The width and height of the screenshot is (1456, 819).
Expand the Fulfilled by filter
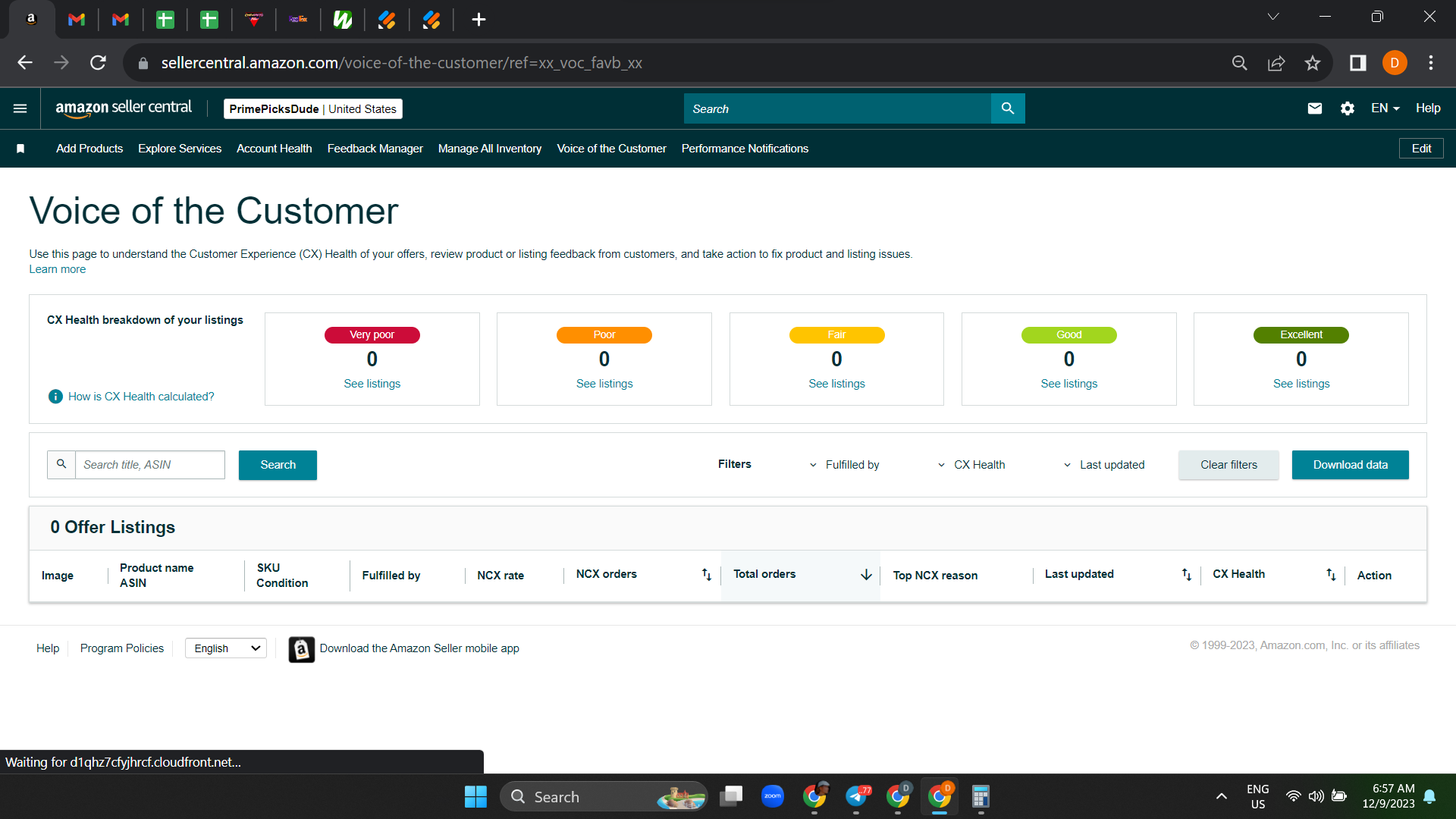point(844,465)
